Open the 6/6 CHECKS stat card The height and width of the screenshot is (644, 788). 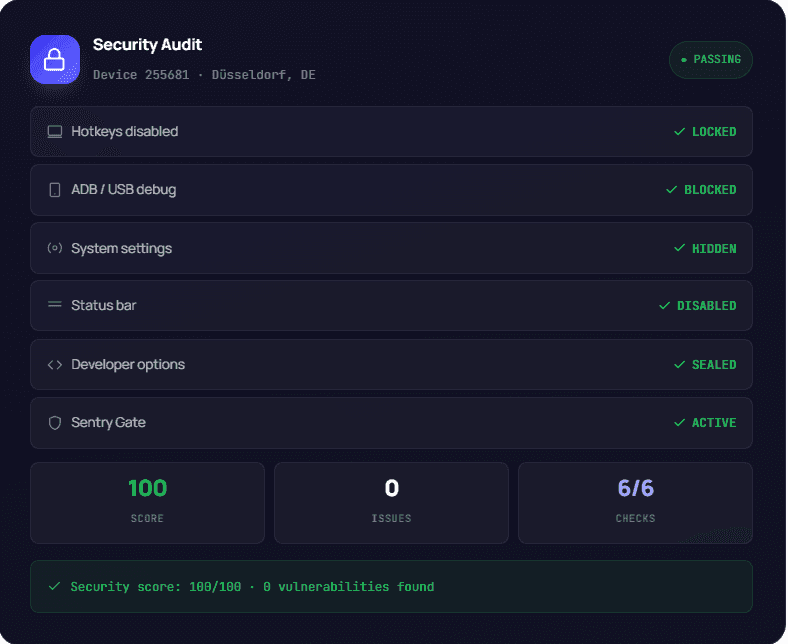pyautogui.click(x=635, y=503)
